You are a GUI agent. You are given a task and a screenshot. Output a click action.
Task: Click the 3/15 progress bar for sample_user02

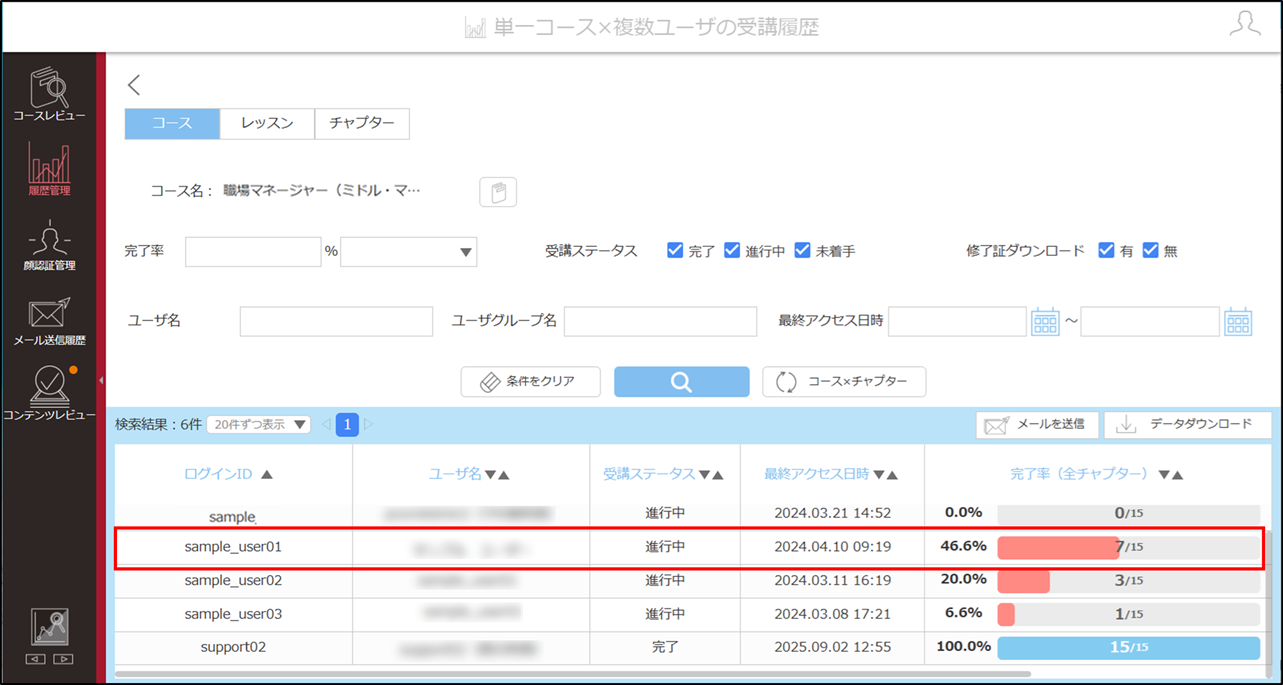[1128, 581]
